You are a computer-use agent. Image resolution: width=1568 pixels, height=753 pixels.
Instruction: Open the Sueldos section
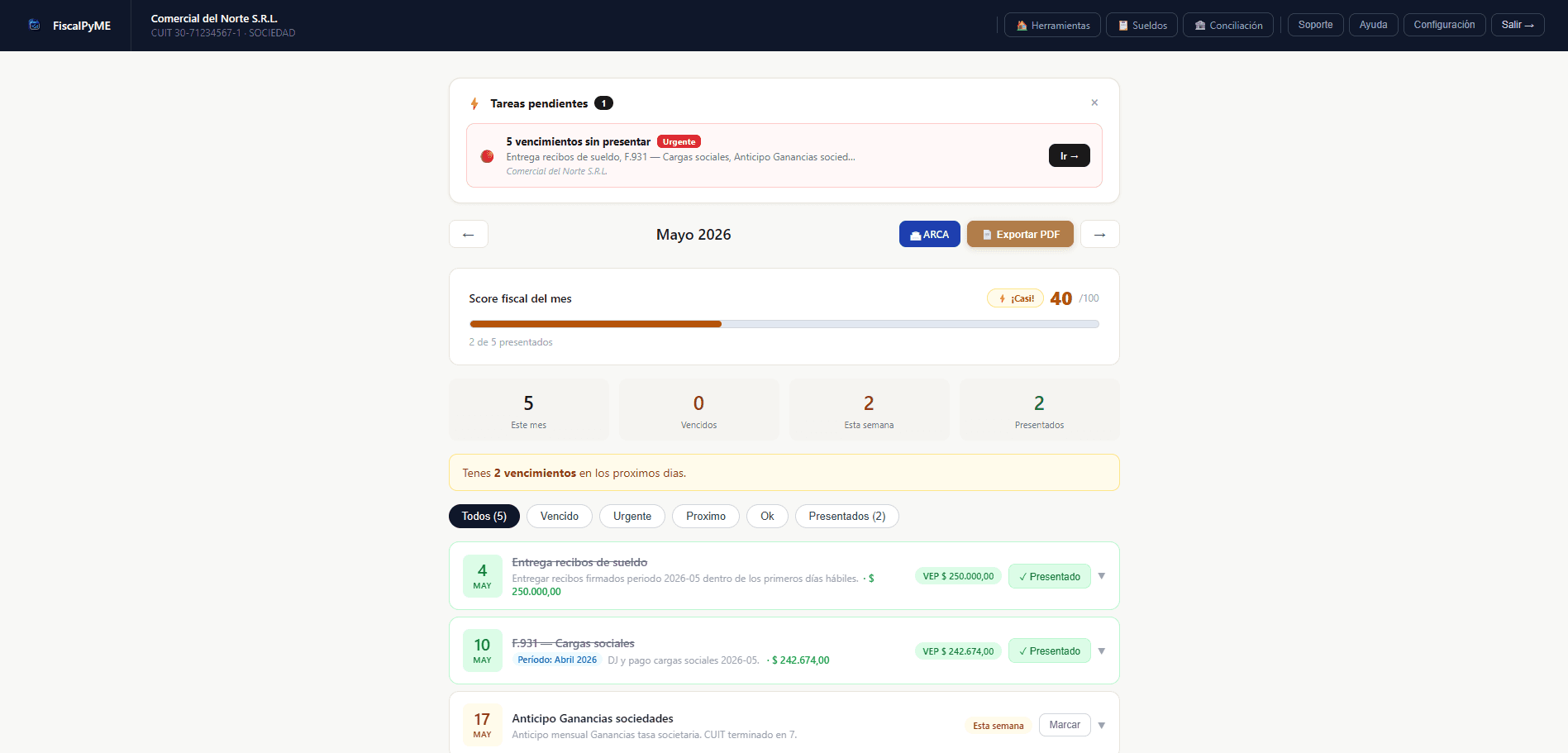point(1141,25)
